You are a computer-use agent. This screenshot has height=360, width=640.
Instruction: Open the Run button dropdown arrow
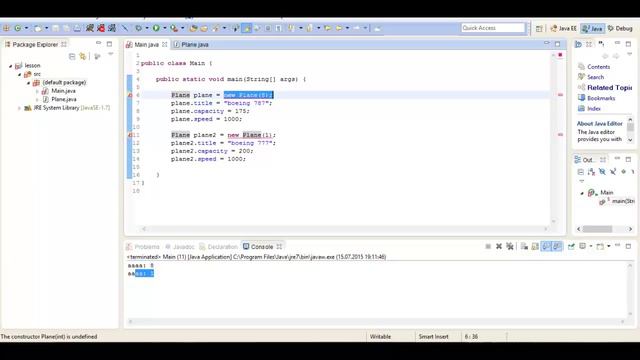[164, 28]
